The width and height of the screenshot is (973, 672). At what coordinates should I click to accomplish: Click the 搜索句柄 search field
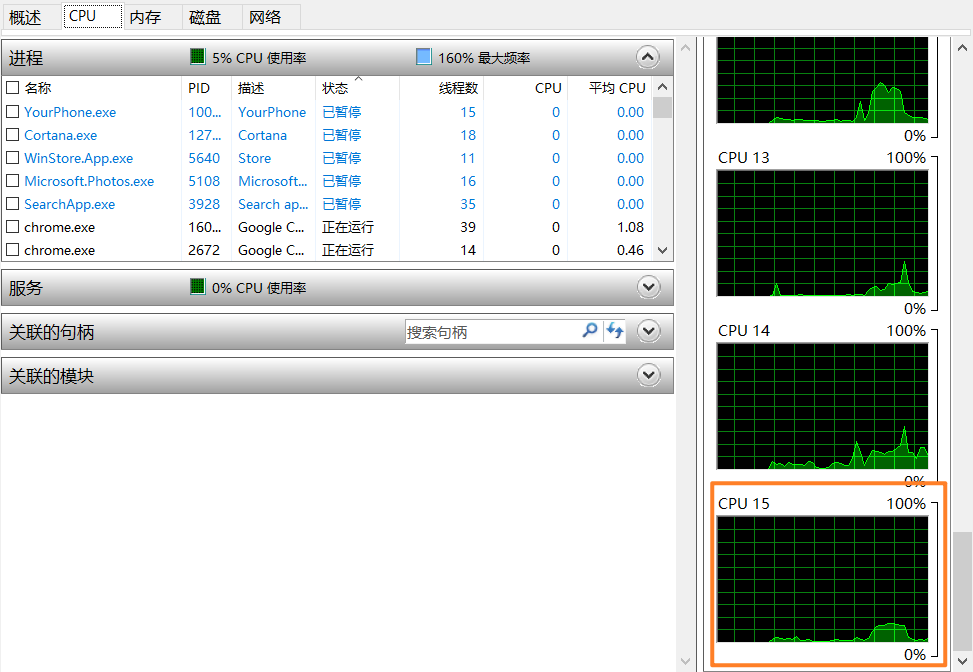(x=493, y=332)
